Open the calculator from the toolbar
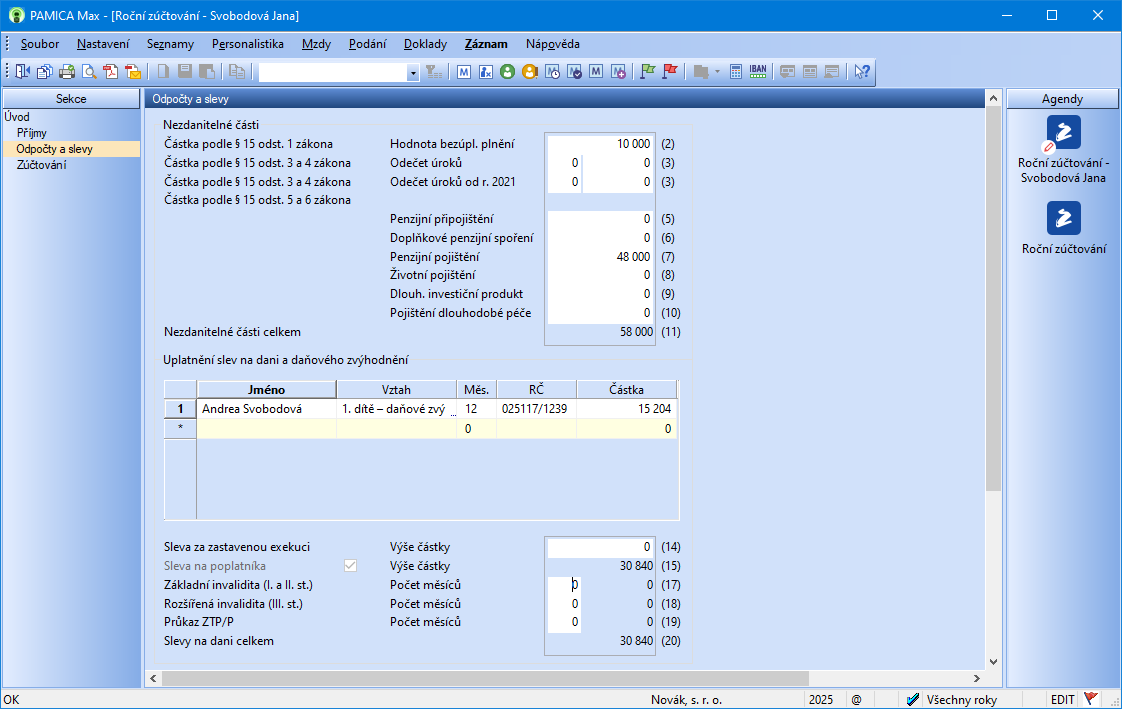The width and height of the screenshot is (1122, 709). [x=736, y=71]
